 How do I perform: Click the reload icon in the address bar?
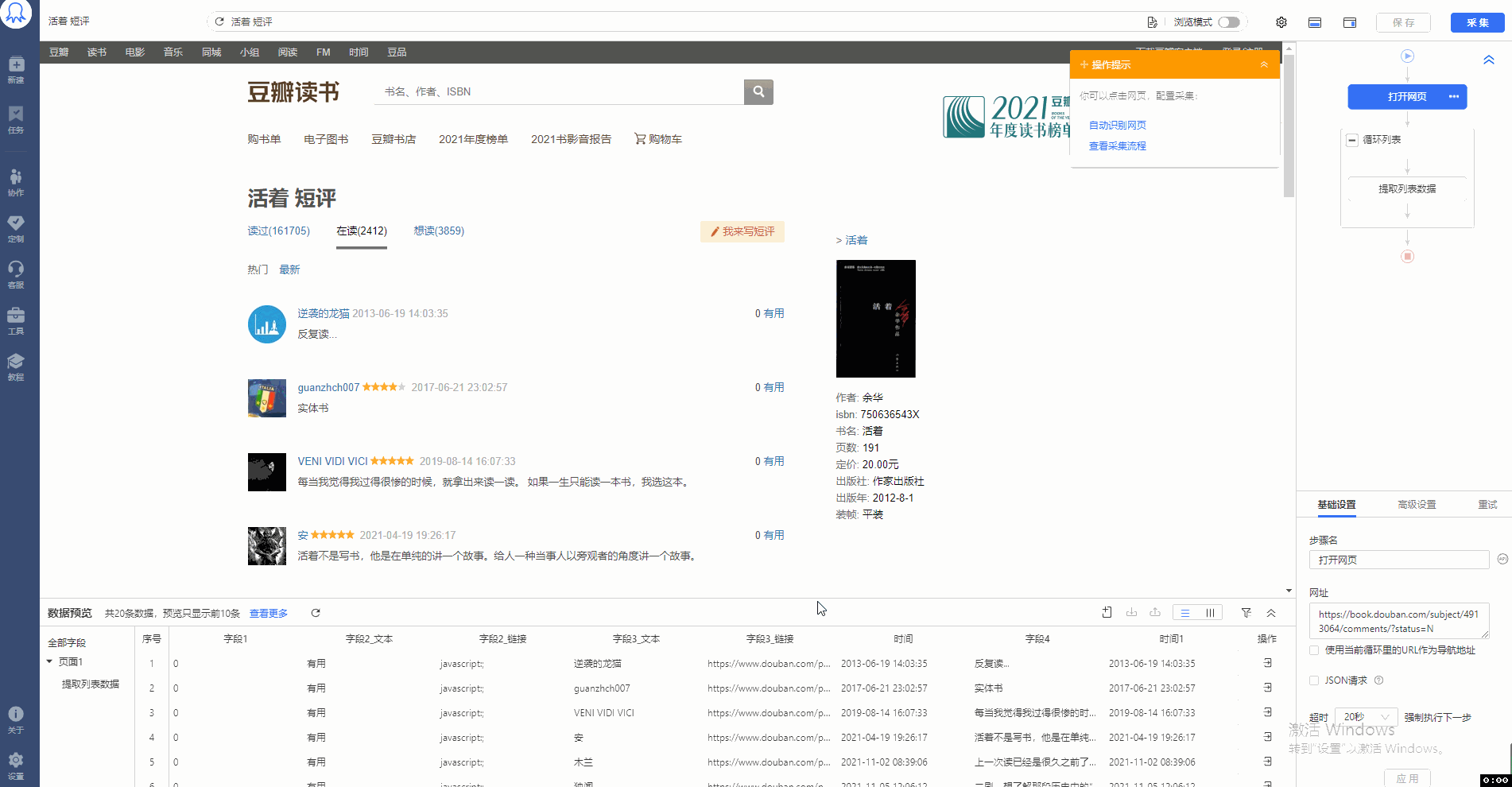(x=219, y=21)
